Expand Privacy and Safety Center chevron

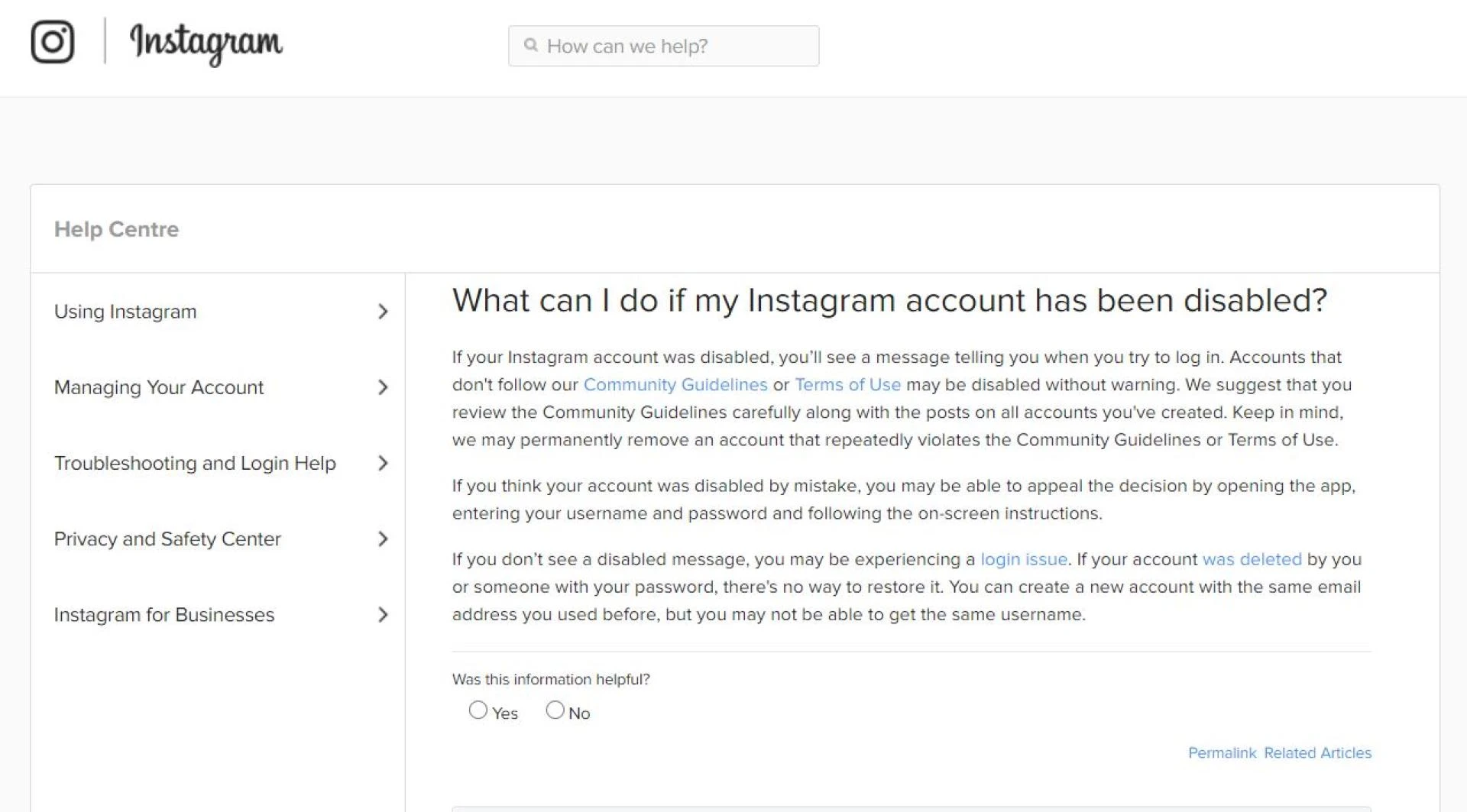[x=383, y=539]
